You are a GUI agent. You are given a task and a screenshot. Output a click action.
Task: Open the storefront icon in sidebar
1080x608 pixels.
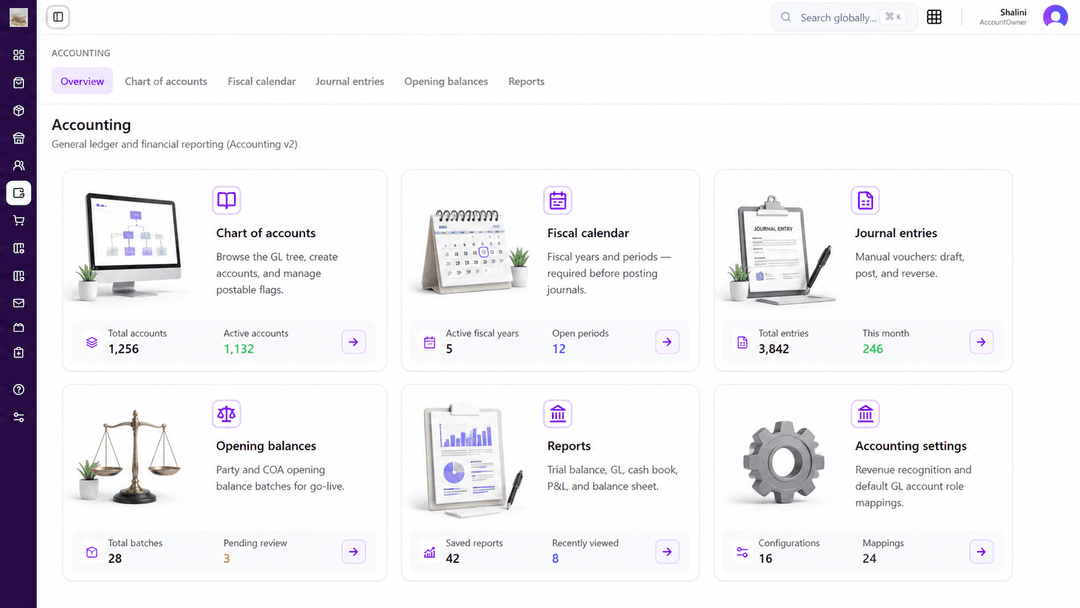coord(19,138)
